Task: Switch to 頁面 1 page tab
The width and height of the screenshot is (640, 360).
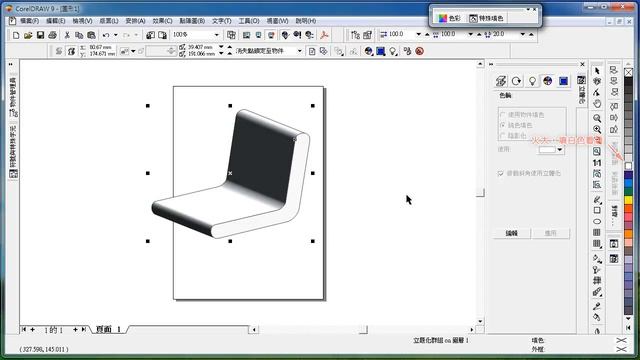Action: (x=109, y=329)
